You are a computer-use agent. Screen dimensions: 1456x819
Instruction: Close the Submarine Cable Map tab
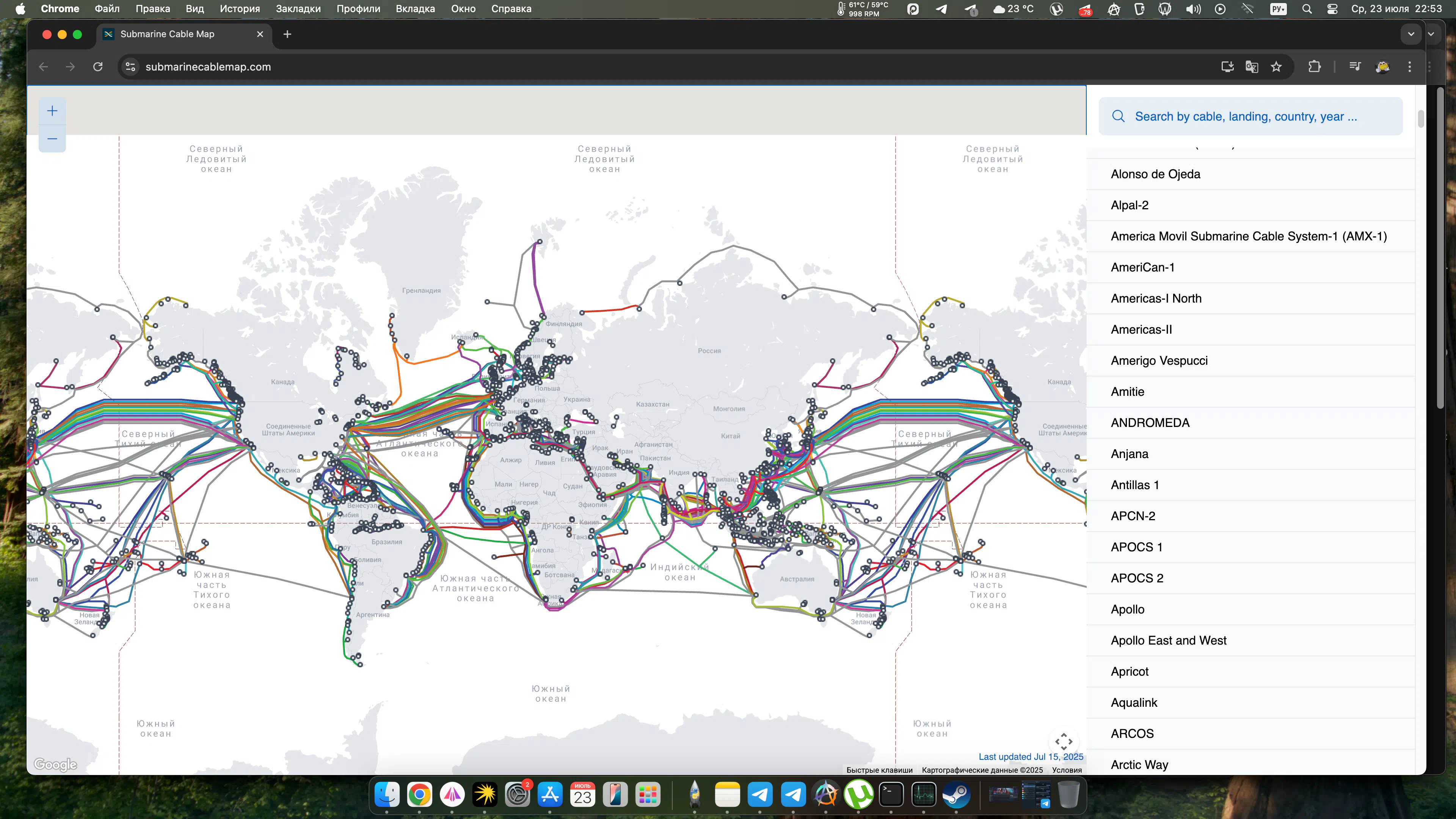click(260, 34)
